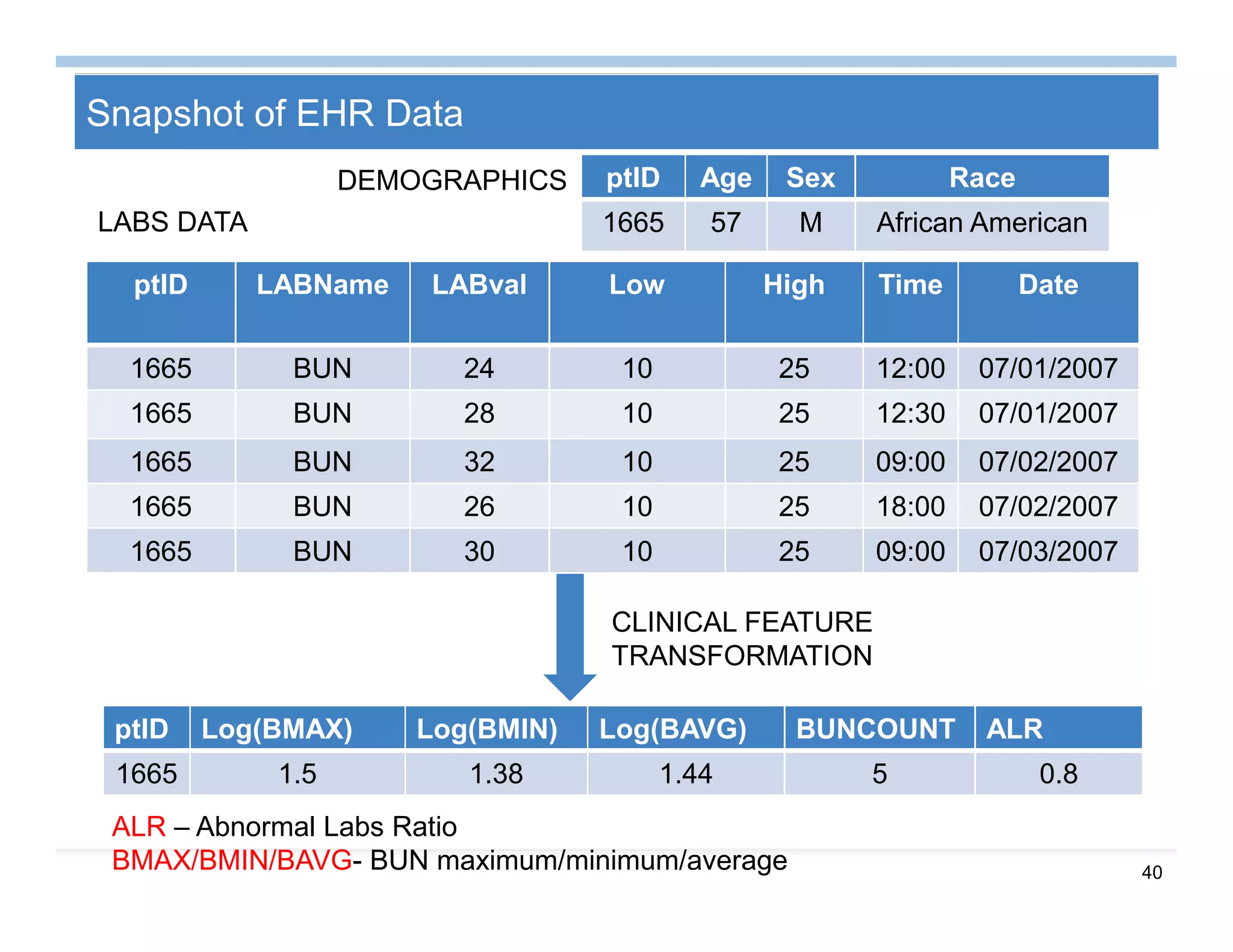
Task: Select the BUNCOUNT value 5
Action: click(x=880, y=773)
